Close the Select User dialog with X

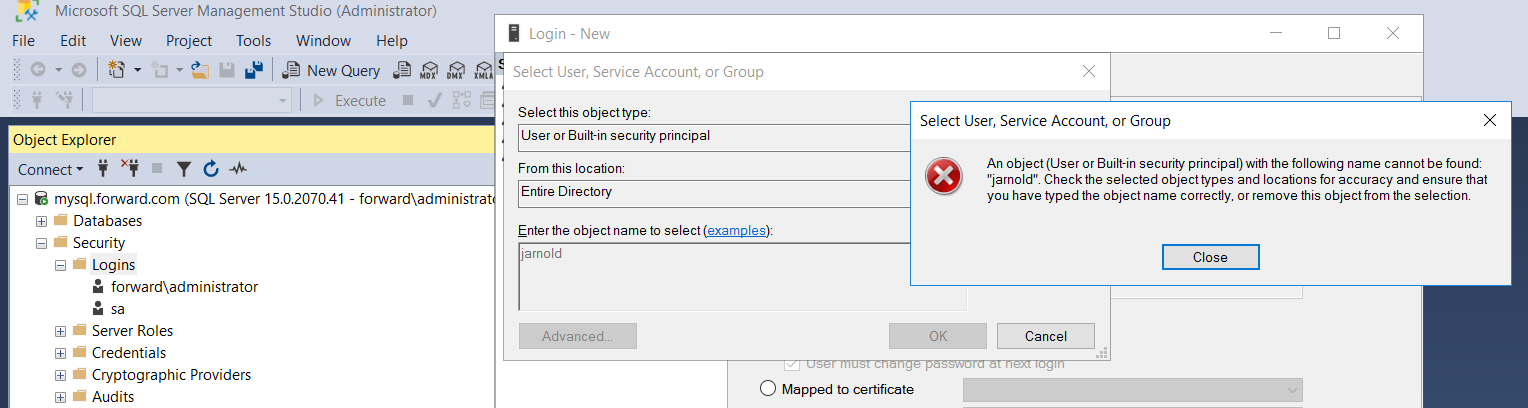pos(1089,71)
